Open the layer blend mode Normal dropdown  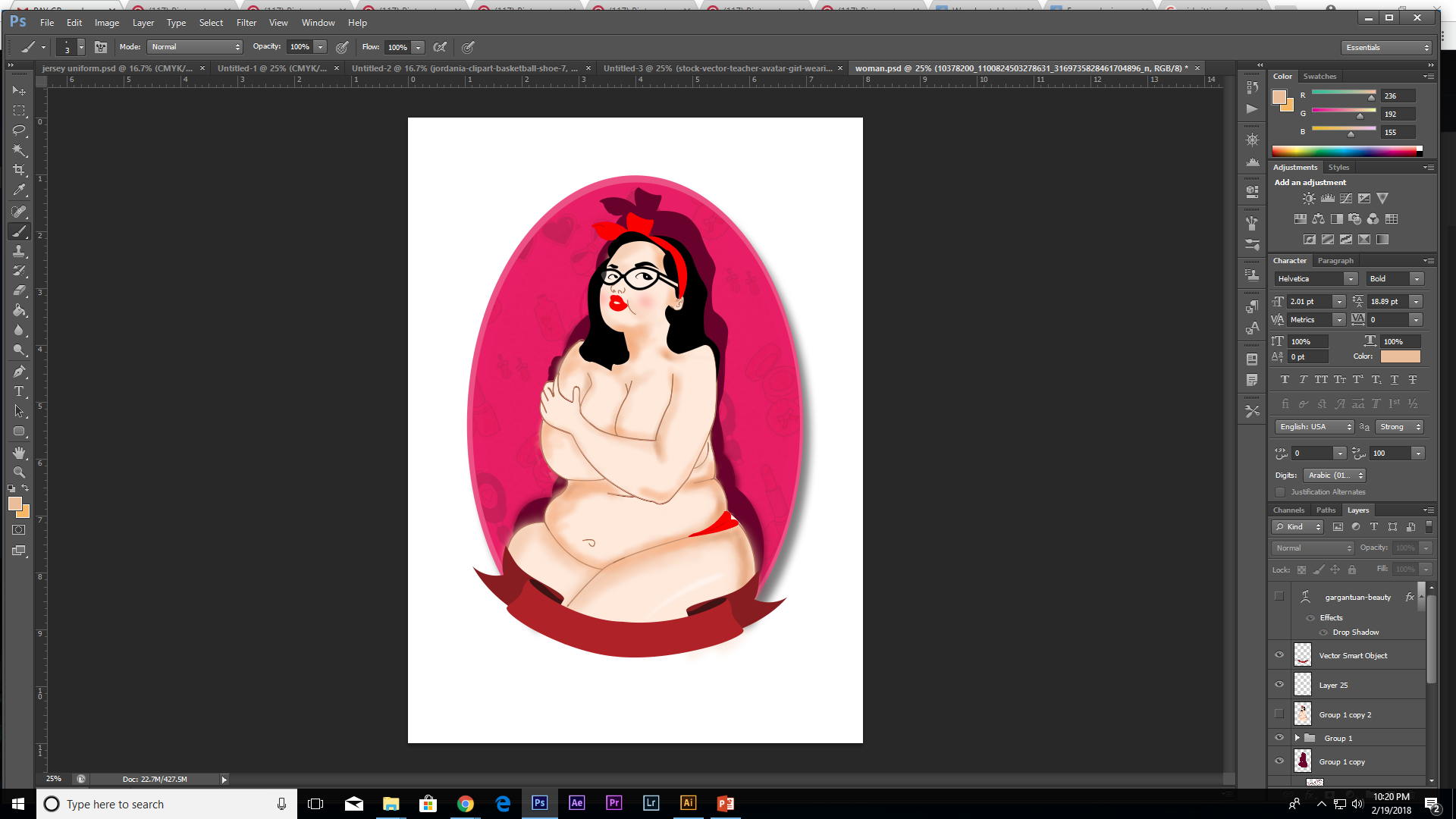click(x=1313, y=548)
